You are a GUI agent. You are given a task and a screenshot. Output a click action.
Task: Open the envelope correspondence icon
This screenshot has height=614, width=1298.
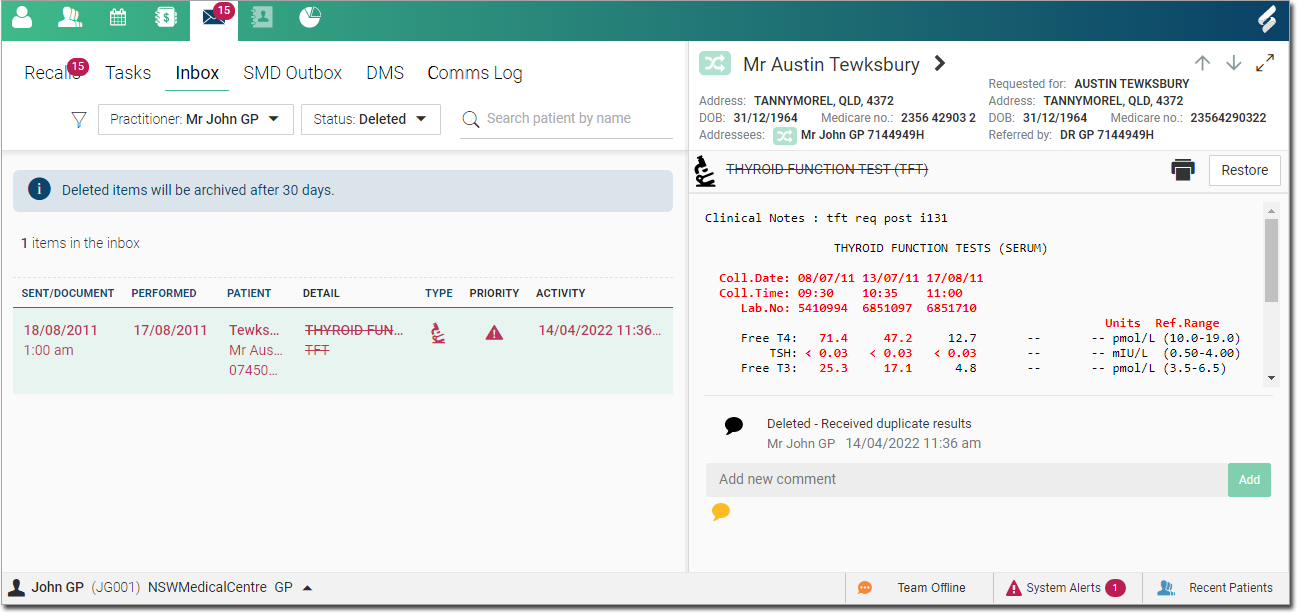[x=214, y=17]
